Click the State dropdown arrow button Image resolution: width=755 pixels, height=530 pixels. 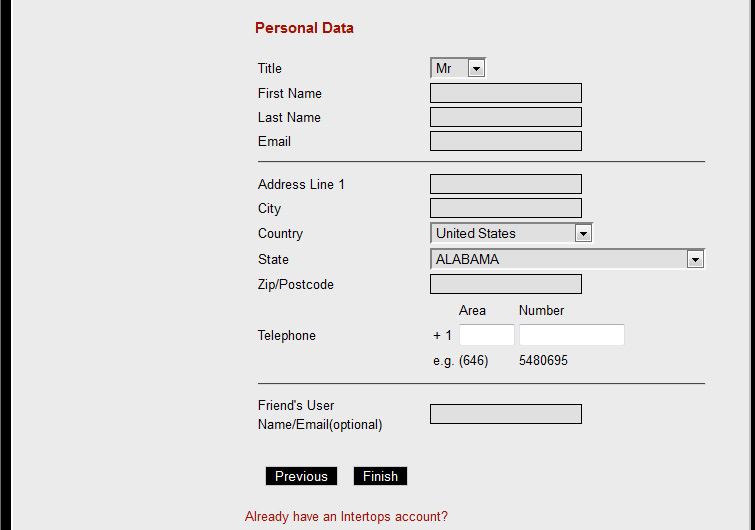(695, 259)
